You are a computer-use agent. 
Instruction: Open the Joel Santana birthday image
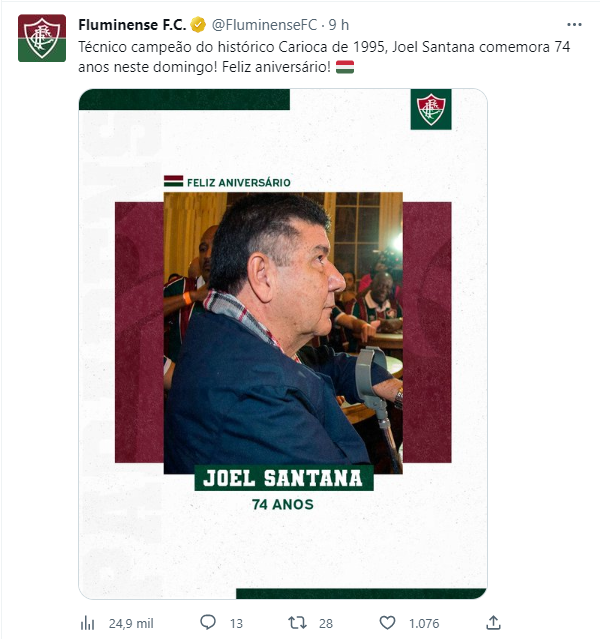point(283,344)
